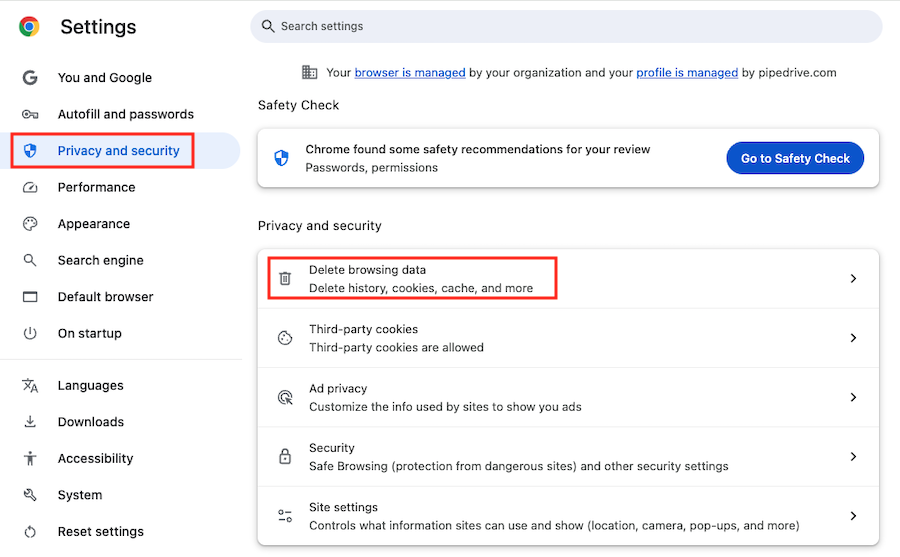Screen dimensions: 900x557
Task: Click the cookie icon for Third-party cookies
Action: tap(285, 338)
